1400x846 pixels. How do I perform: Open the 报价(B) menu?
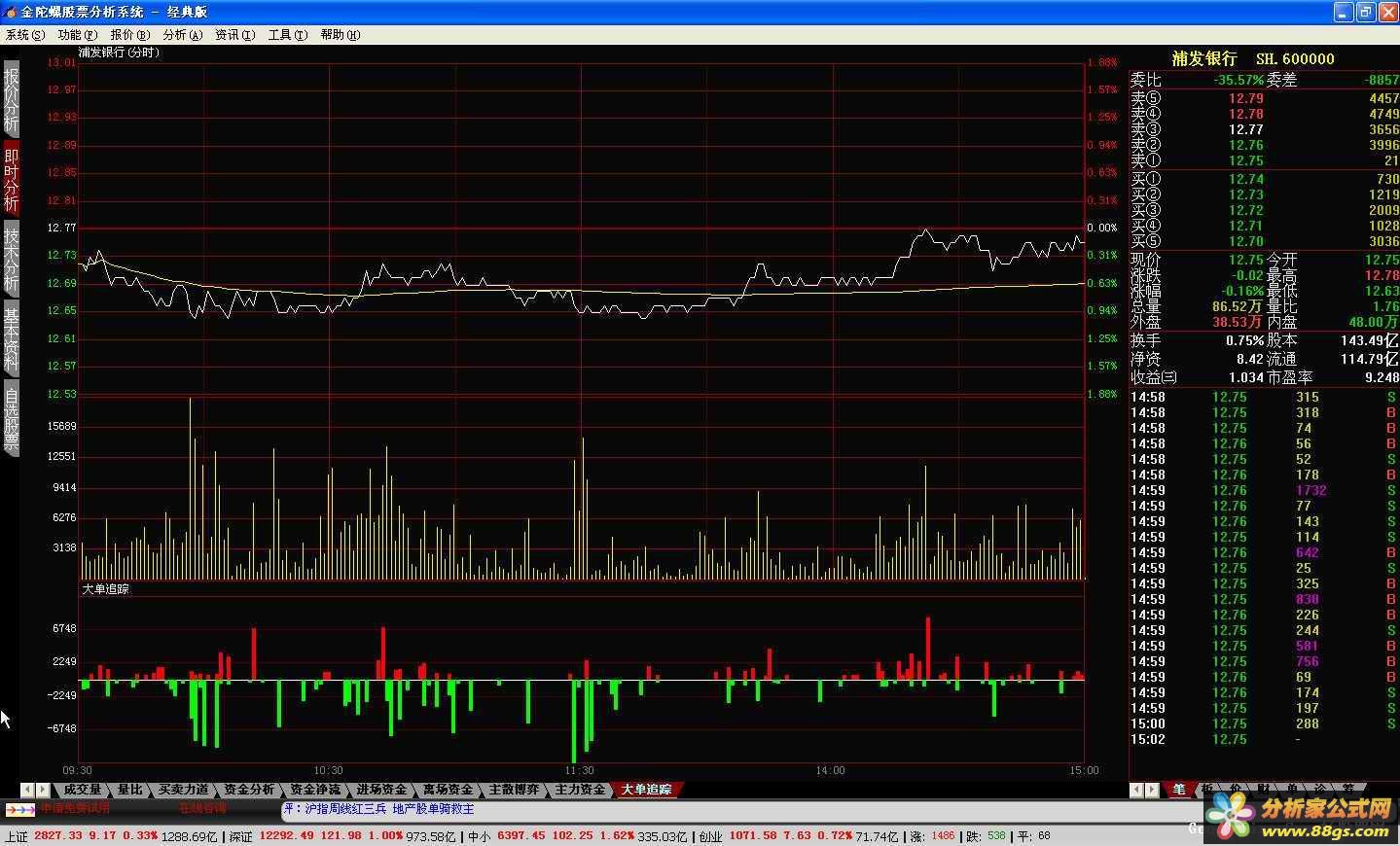(130, 34)
